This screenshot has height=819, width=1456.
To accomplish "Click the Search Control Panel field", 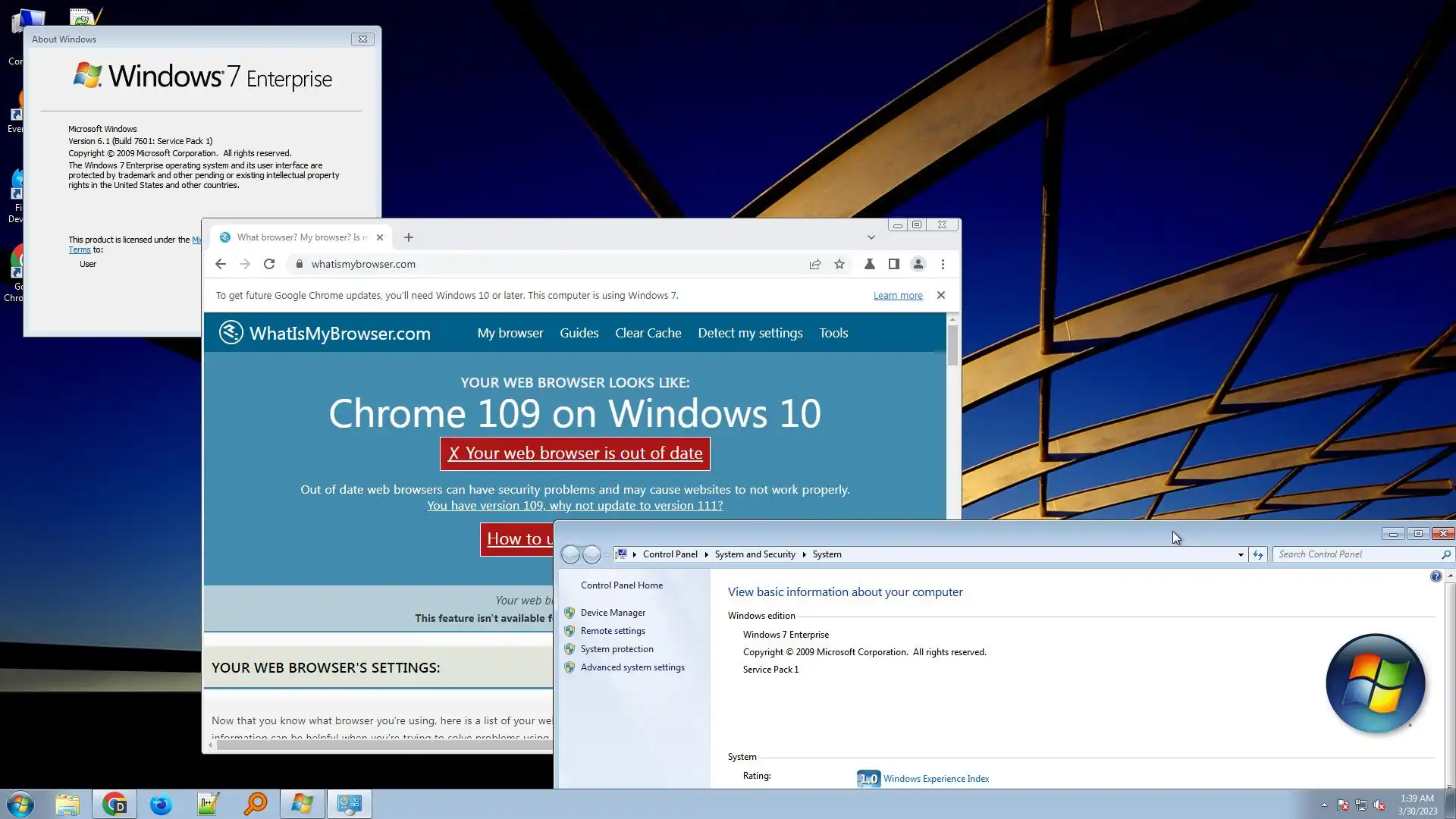I will [1357, 554].
